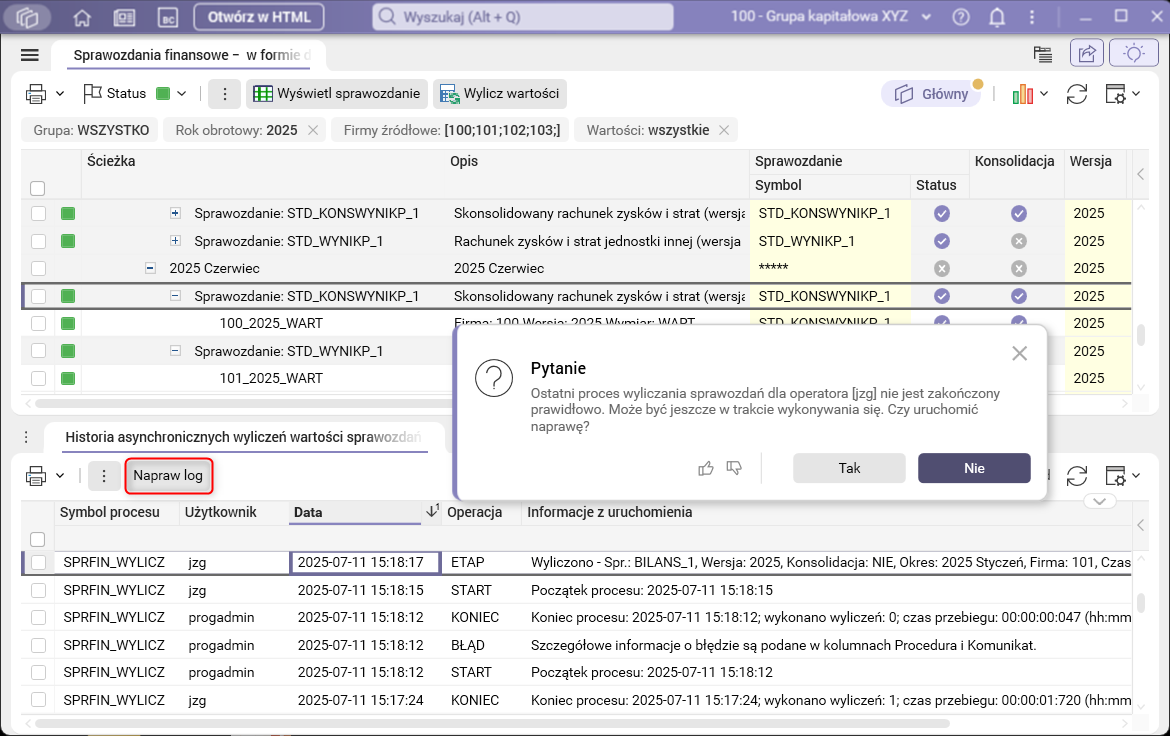Expand the chart type dropdown arrow

click(x=1044, y=94)
